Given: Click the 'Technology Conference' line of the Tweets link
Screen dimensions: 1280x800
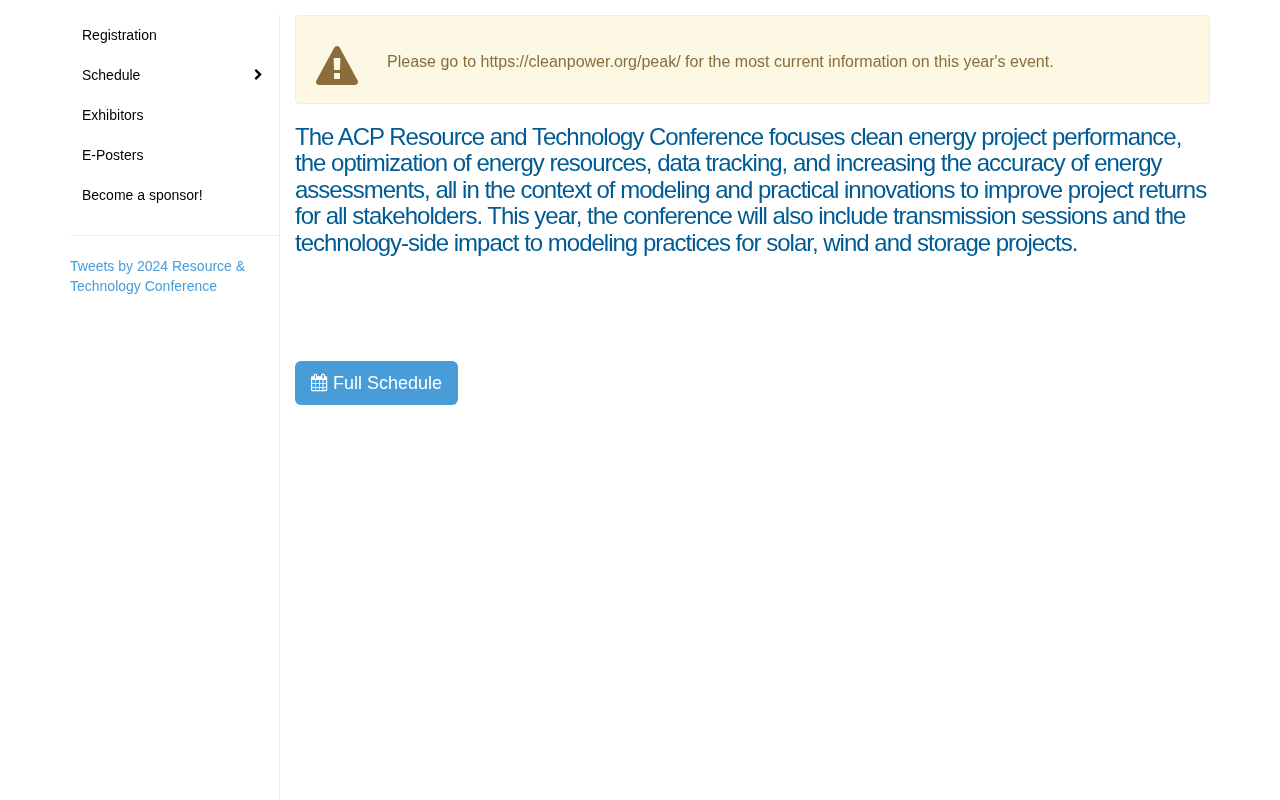Looking at the screenshot, I should [x=143, y=286].
